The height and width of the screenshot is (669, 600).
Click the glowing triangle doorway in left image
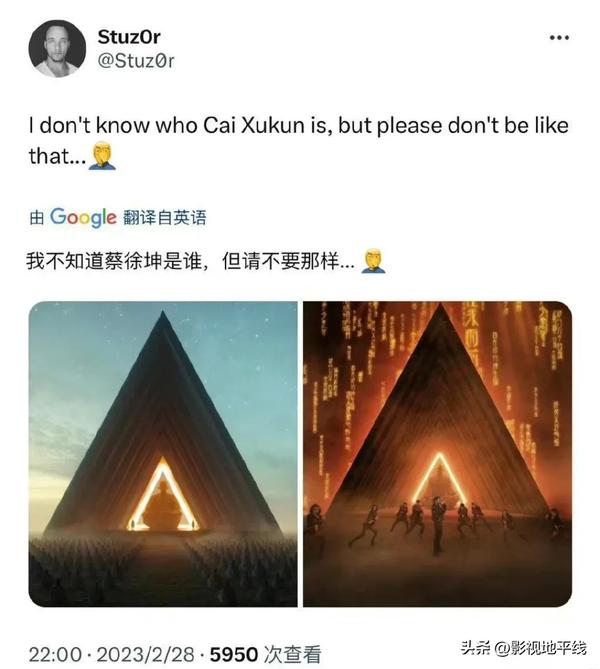pos(163,494)
